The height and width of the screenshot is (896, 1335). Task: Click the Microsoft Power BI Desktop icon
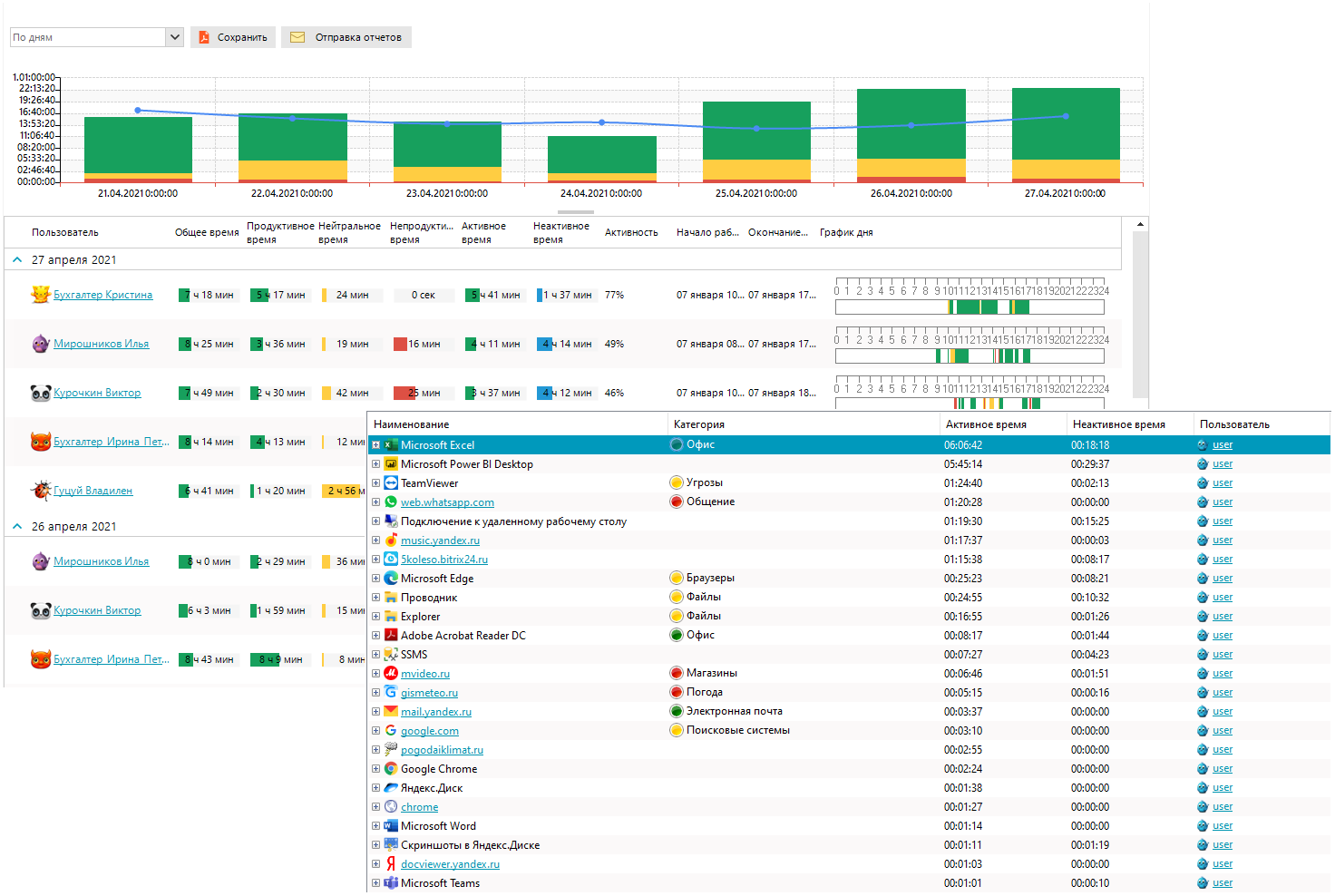(391, 464)
